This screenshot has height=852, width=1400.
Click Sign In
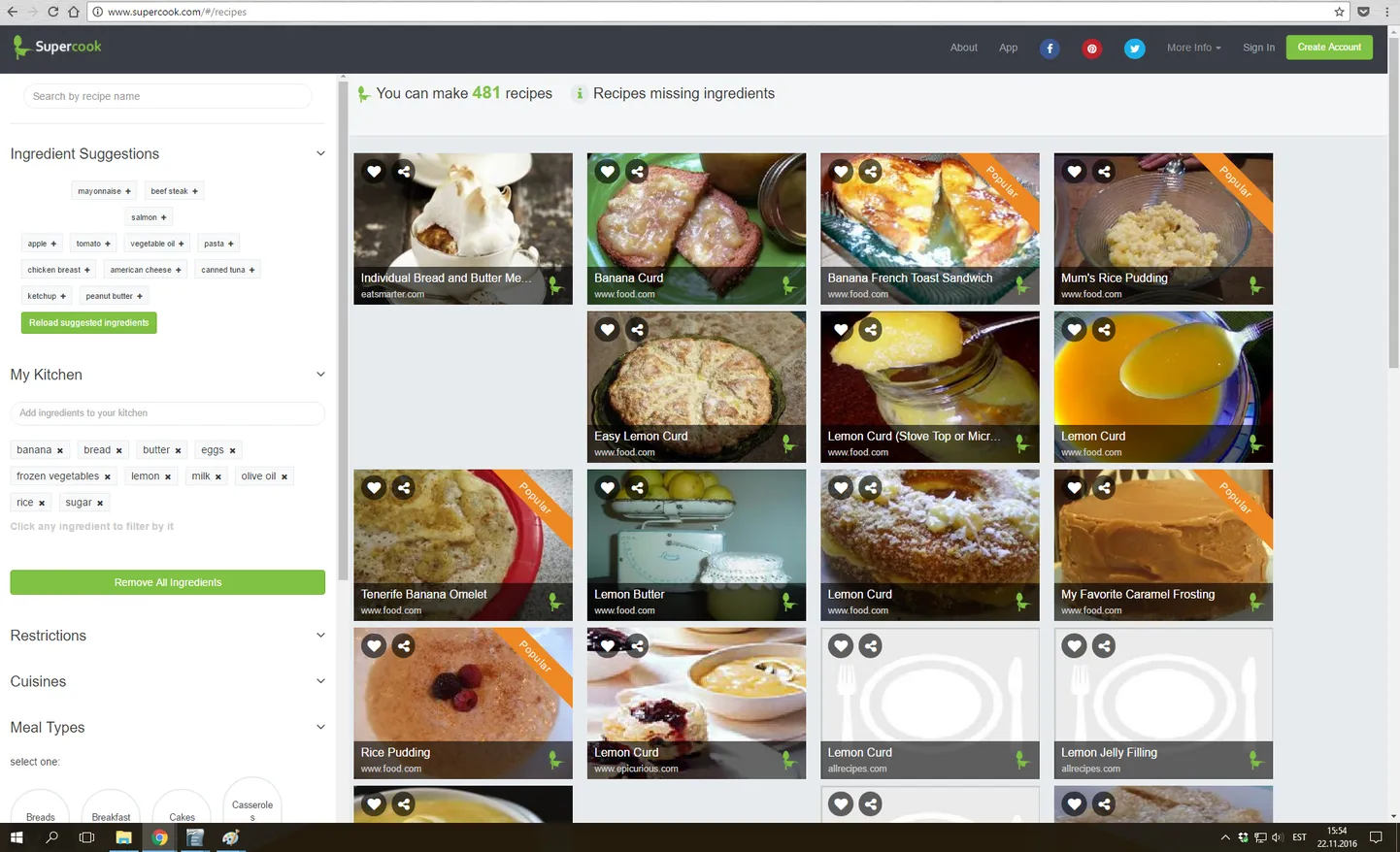[x=1259, y=48]
